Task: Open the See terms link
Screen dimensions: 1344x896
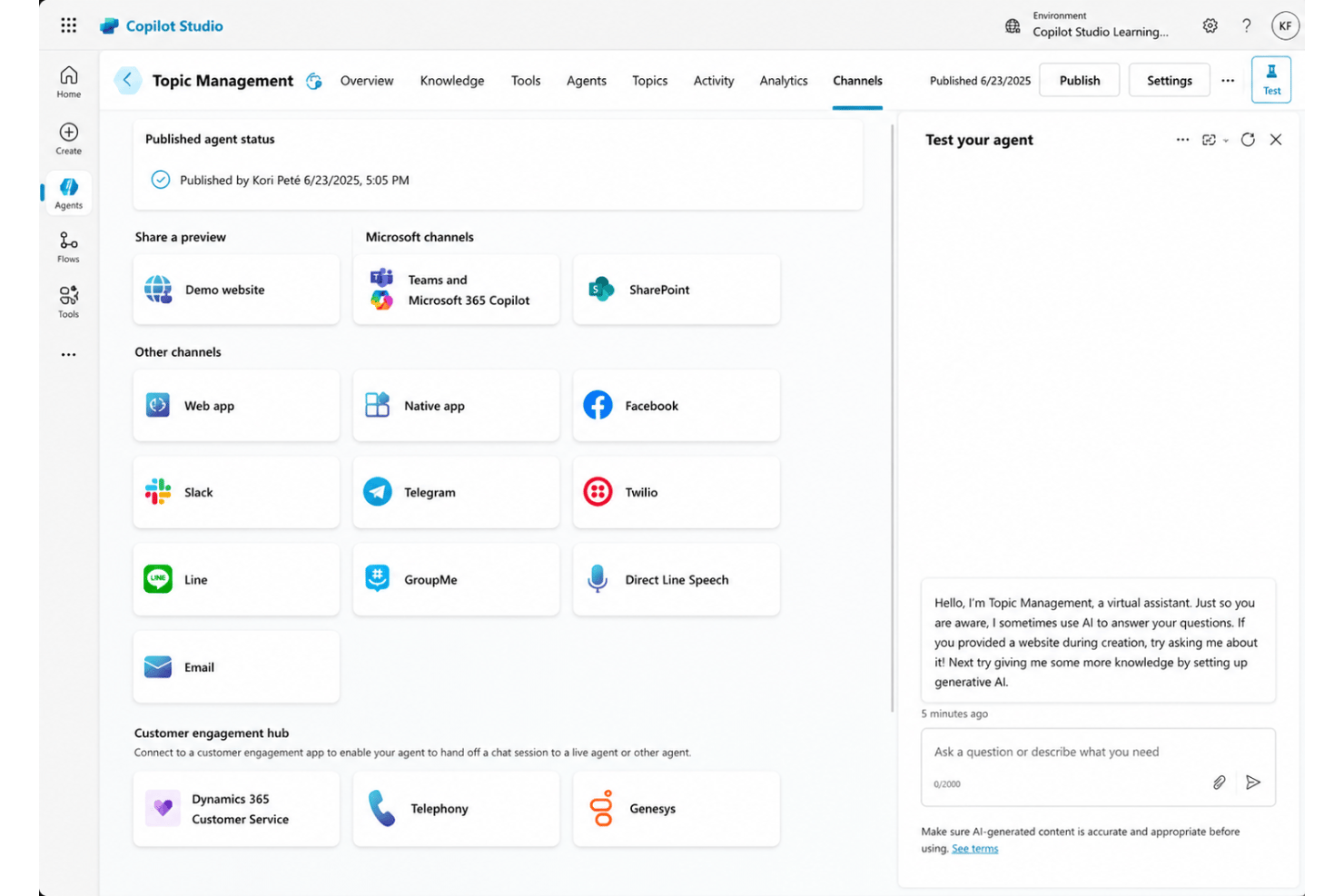Action: pos(974,849)
